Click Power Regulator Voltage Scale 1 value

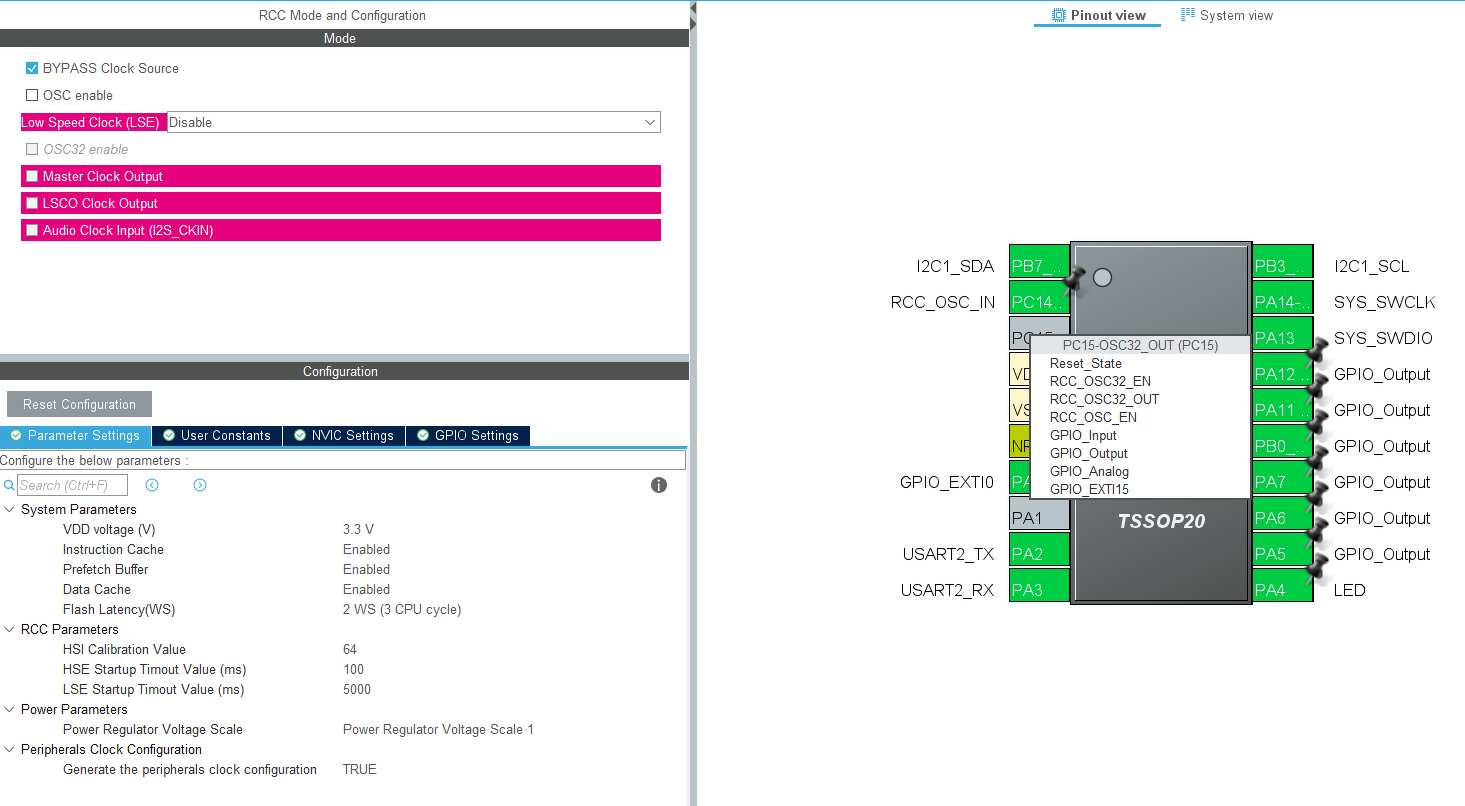pos(438,729)
